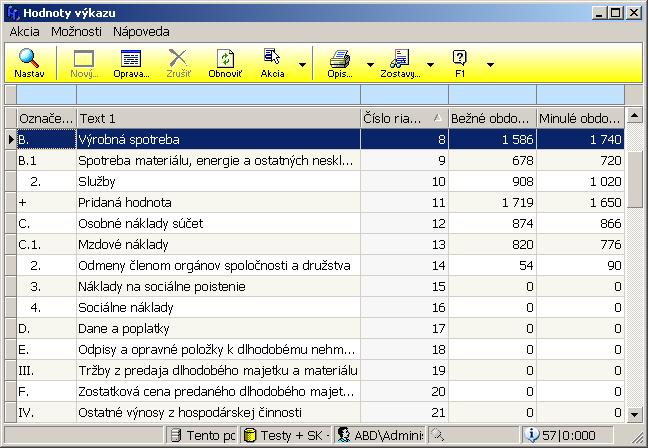Sort by the Označe... column header
This screenshot has width=648, height=448.
pyautogui.click(x=46, y=119)
